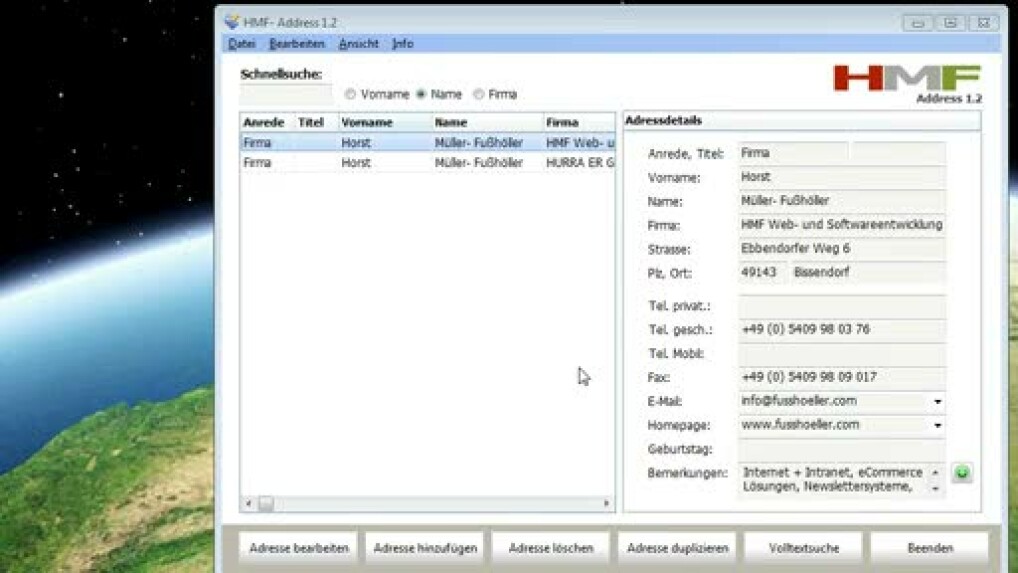Viewport: 1018px width, 573px height.
Task: Click the Adresse bearbeiten button
Action: pyautogui.click(x=298, y=548)
